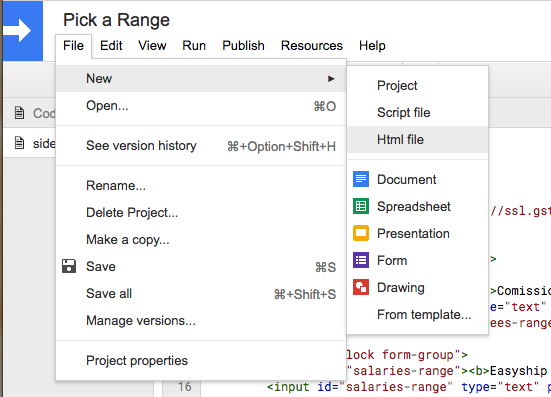Screen dimensions: 551x397
Task: Click the file icon beside Cod entry
Action: click(19, 113)
